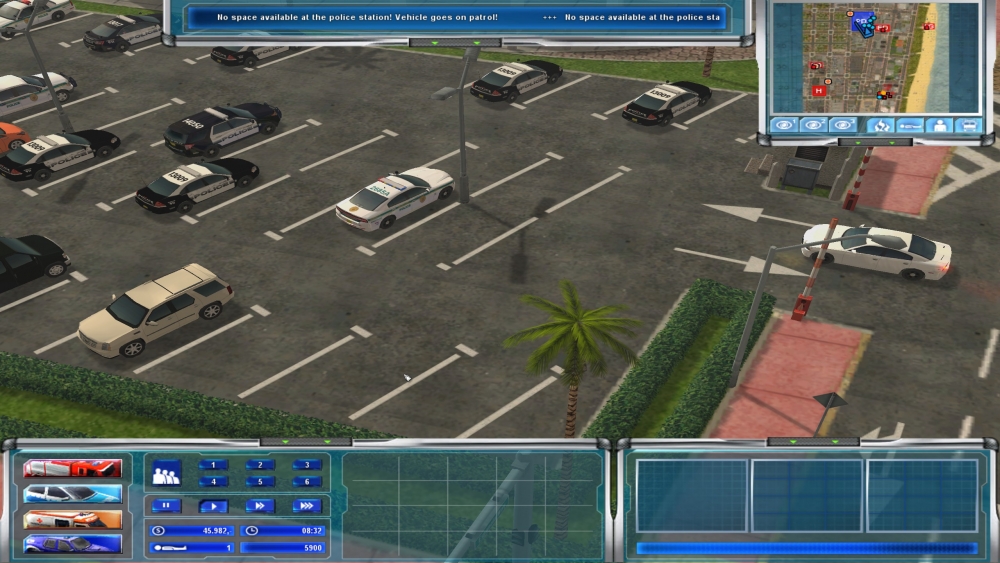The width and height of the screenshot is (1000, 563).
Task: Set game to triple fast-forward speed
Action: click(x=307, y=506)
